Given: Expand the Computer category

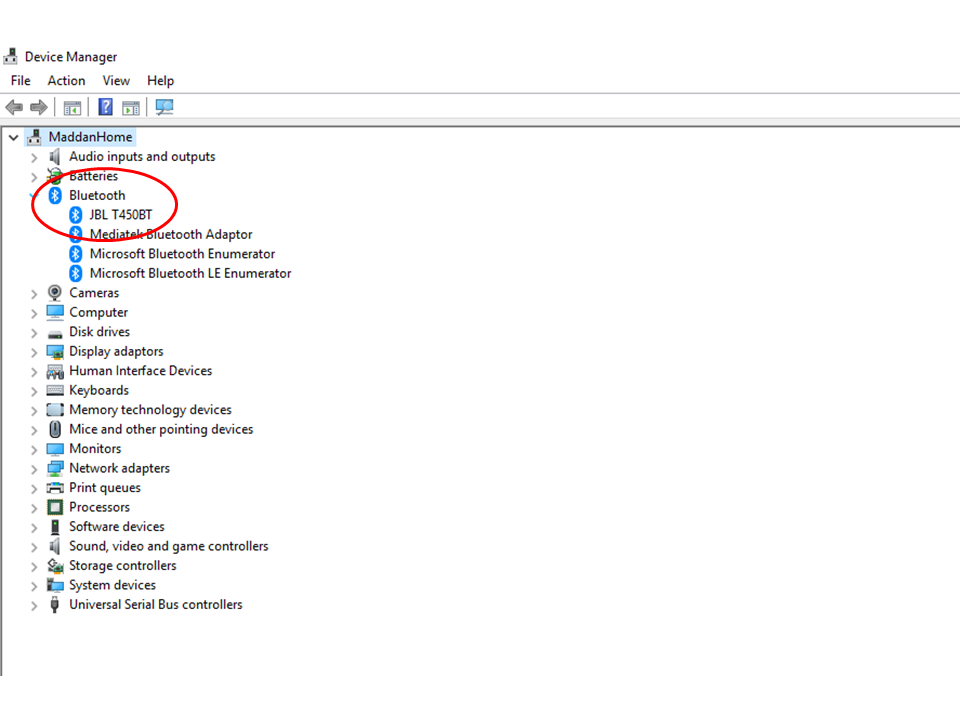Looking at the screenshot, I should pyautogui.click(x=34, y=313).
